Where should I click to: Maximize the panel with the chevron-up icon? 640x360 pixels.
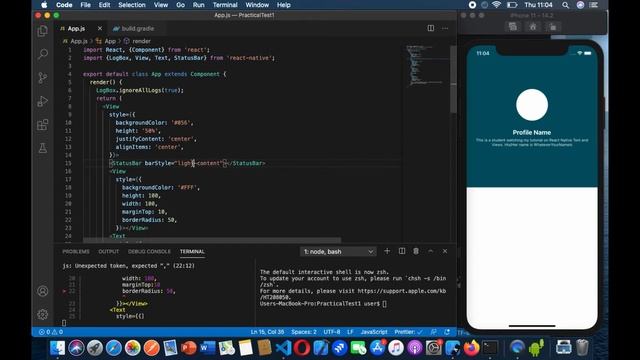pyautogui.click(x=431, y=251)
